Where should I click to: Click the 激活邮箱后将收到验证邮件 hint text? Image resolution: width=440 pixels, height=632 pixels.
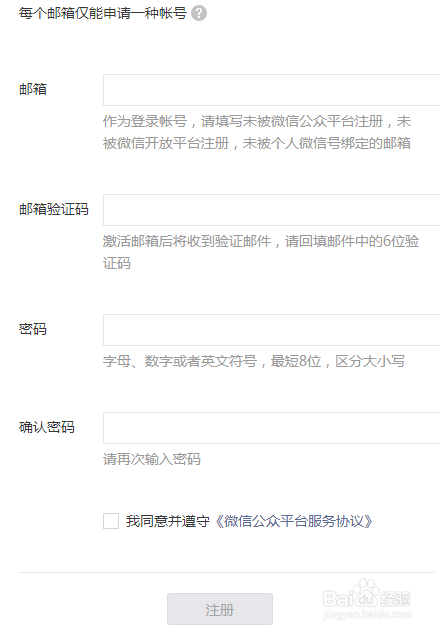pyautogui.click(x=261, y=252)
